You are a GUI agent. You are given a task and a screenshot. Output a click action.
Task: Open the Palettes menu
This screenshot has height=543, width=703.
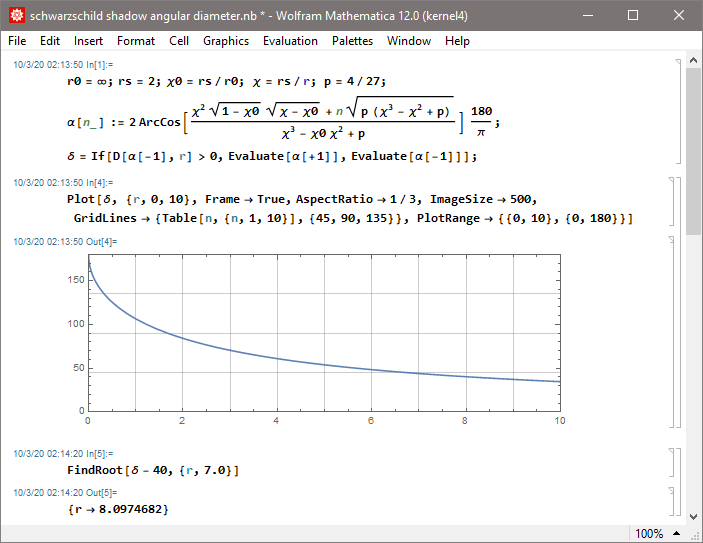pyautogui.click(x=352, y=41)
